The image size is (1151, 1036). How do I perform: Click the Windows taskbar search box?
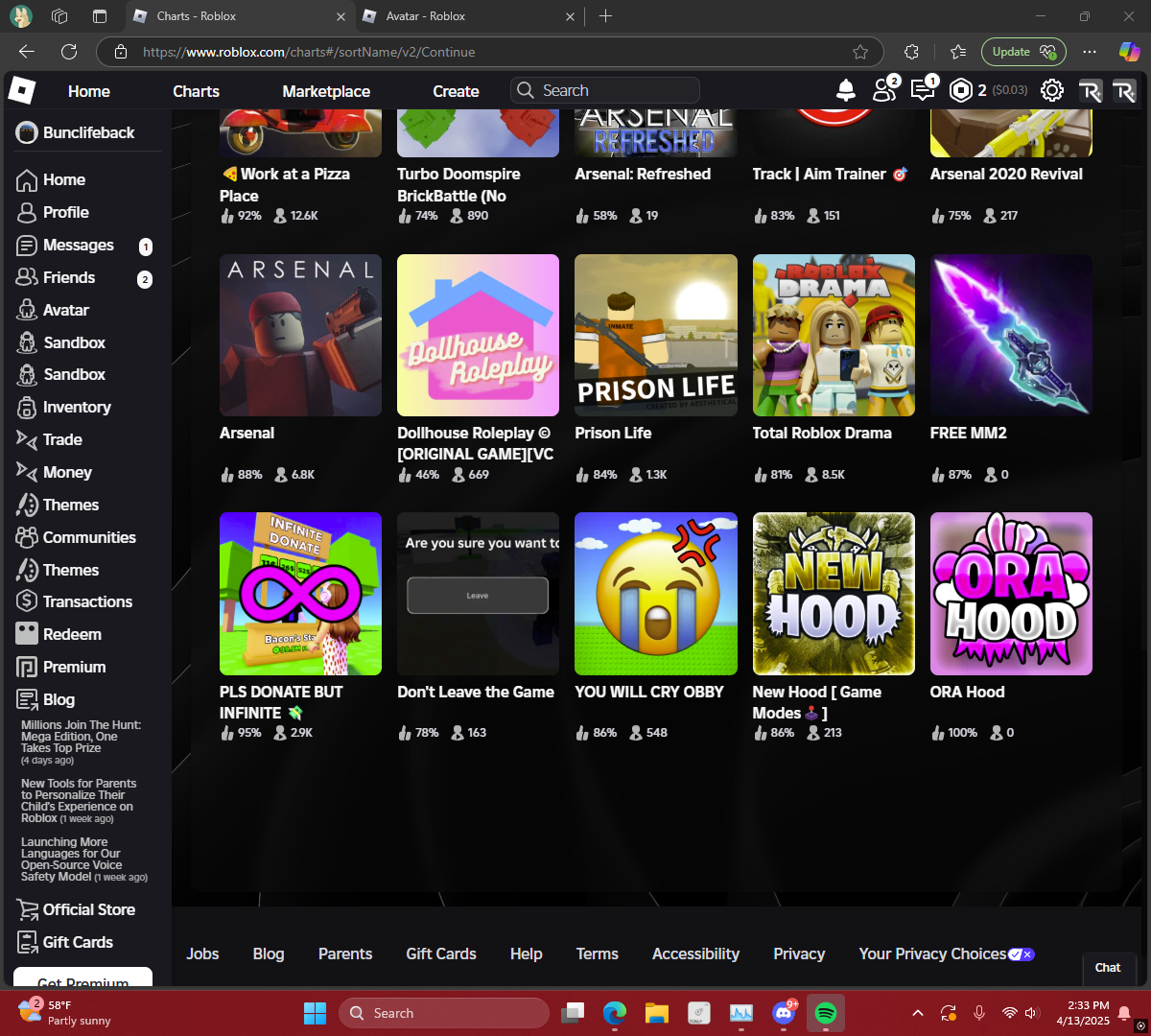pyautogui.click(x=444, y=1013)
